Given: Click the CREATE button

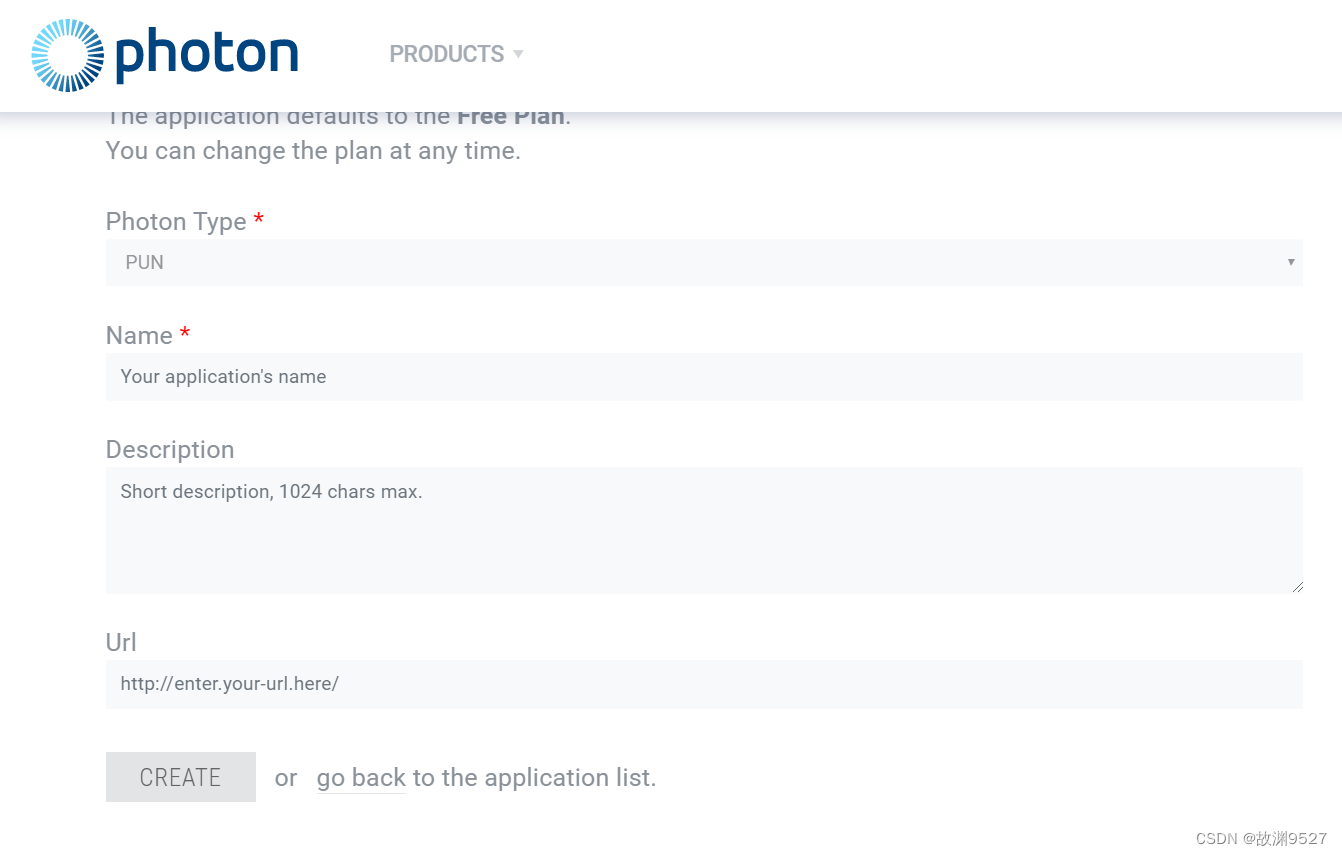Looking at the screenshot, I should pos(181,777).
